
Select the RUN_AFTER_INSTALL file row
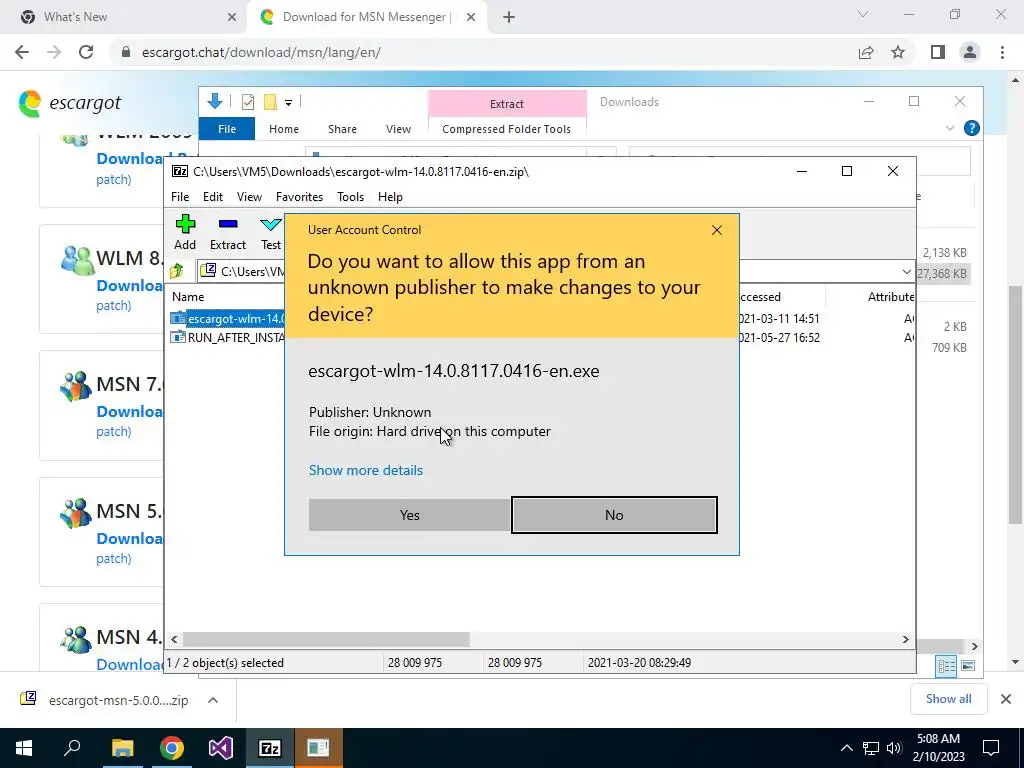tap(227, 338)
